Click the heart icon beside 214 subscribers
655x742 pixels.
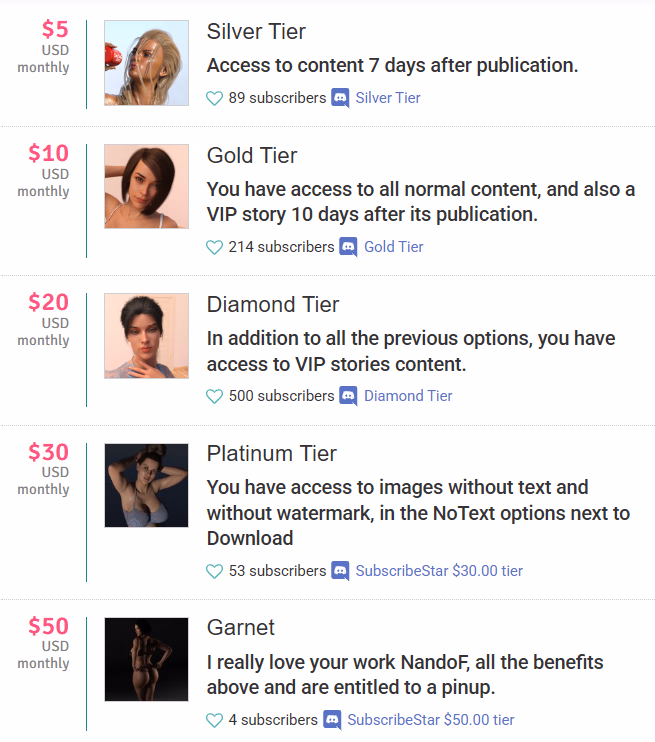coord(214,247)
